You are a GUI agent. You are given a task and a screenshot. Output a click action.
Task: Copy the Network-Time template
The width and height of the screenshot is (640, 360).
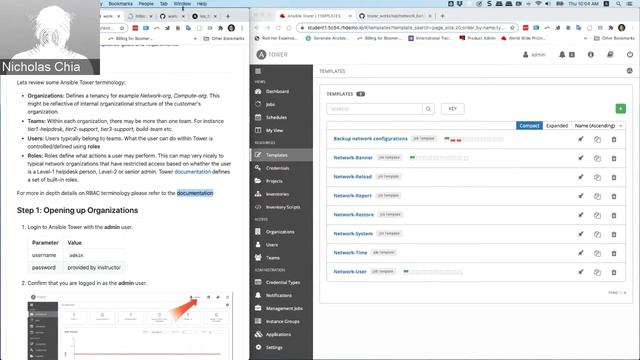coord(597,253)
